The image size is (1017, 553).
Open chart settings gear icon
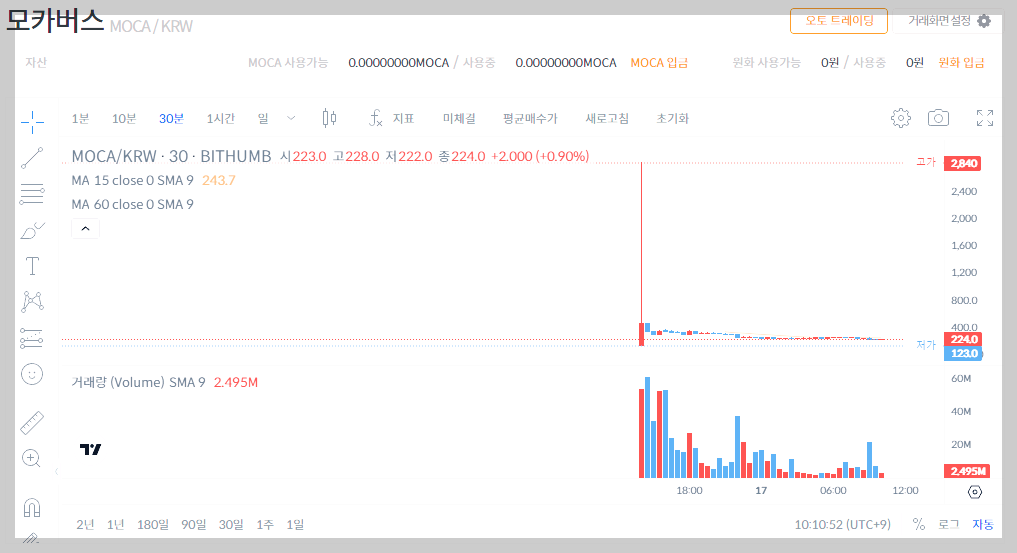(900, 118)
